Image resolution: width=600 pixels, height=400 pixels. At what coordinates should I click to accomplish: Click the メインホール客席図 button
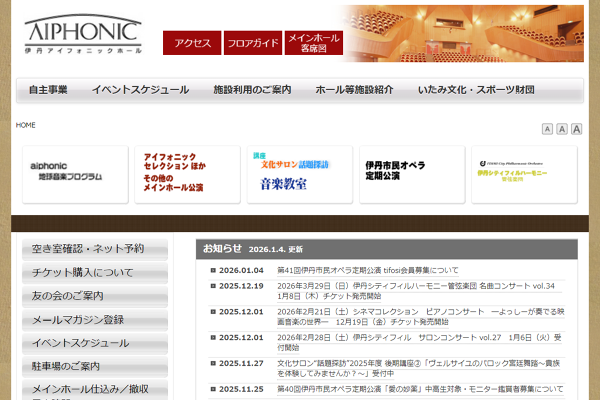[314, 42]
